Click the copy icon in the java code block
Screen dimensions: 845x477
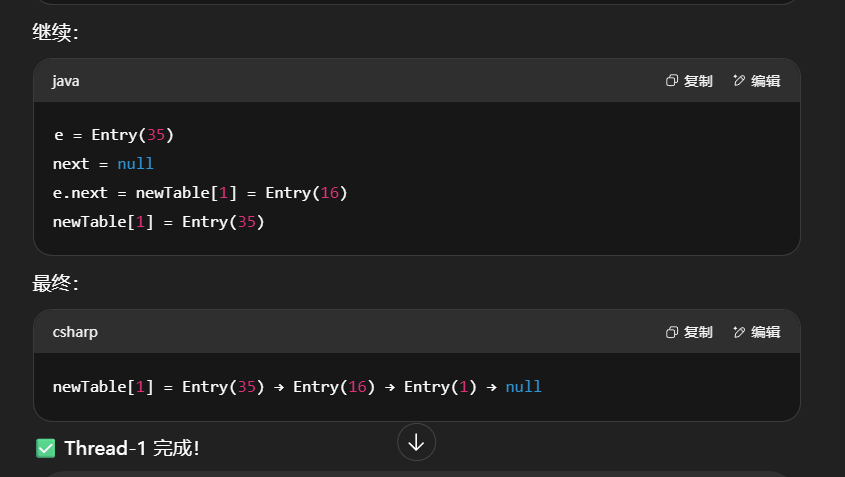(x=672, y=81)
